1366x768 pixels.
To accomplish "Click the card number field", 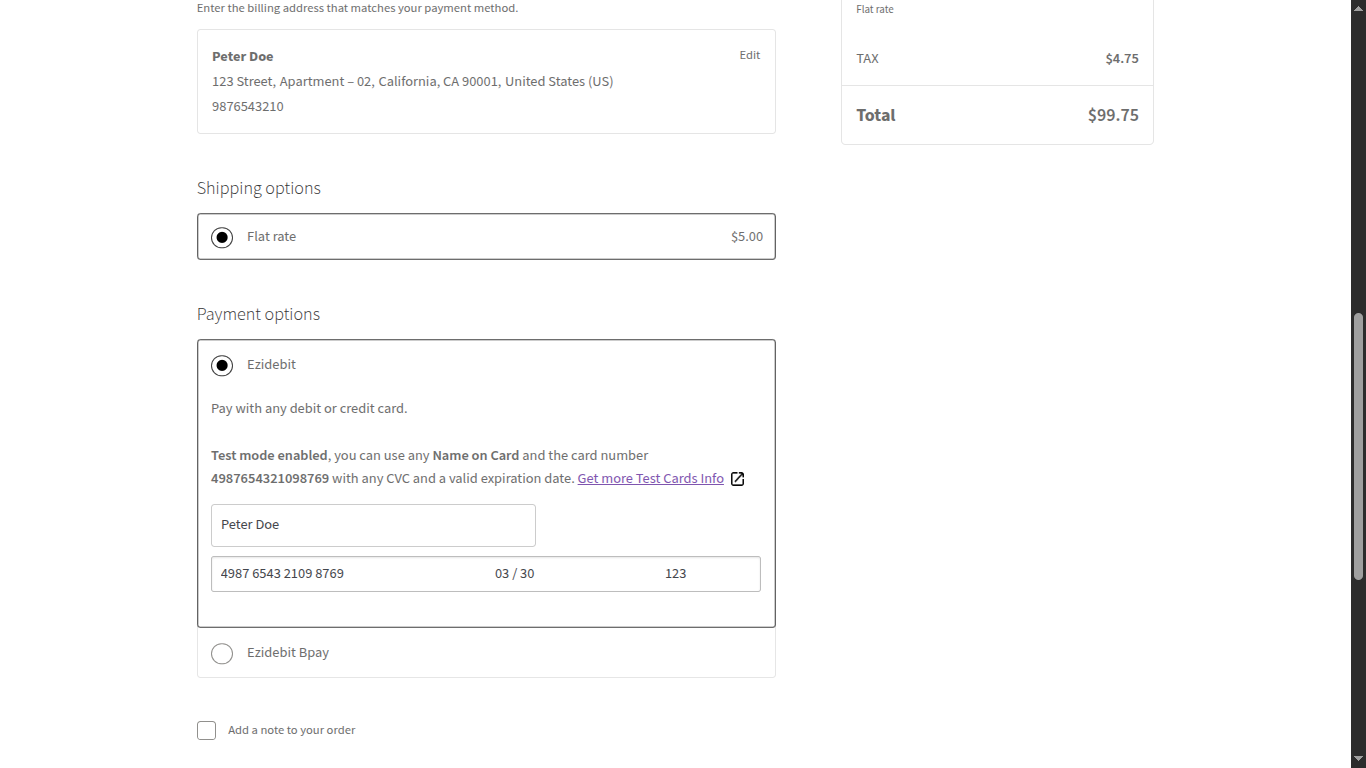I will coord(330,573).
